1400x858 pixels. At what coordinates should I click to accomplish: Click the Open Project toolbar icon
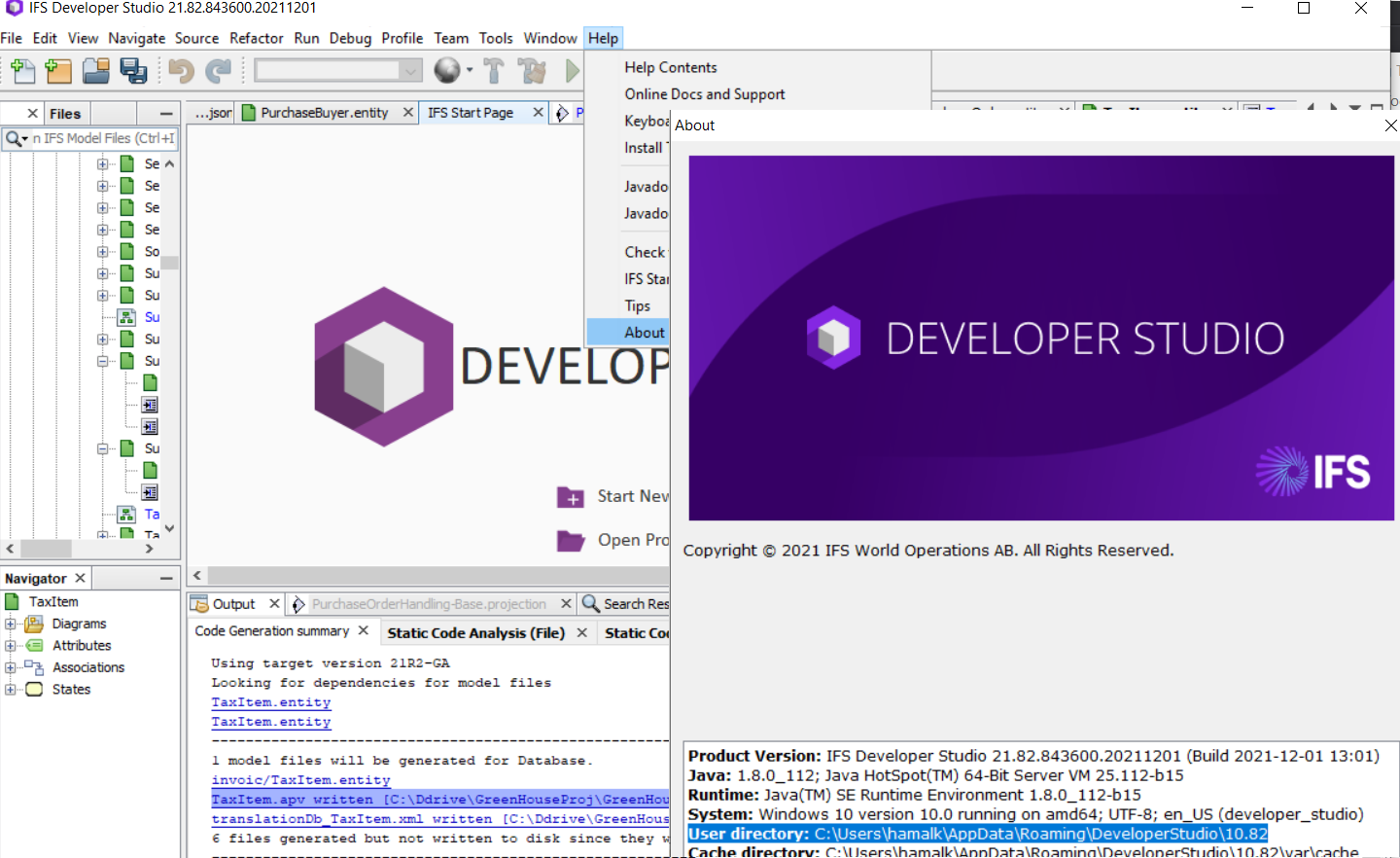click(x=95, y=70)
